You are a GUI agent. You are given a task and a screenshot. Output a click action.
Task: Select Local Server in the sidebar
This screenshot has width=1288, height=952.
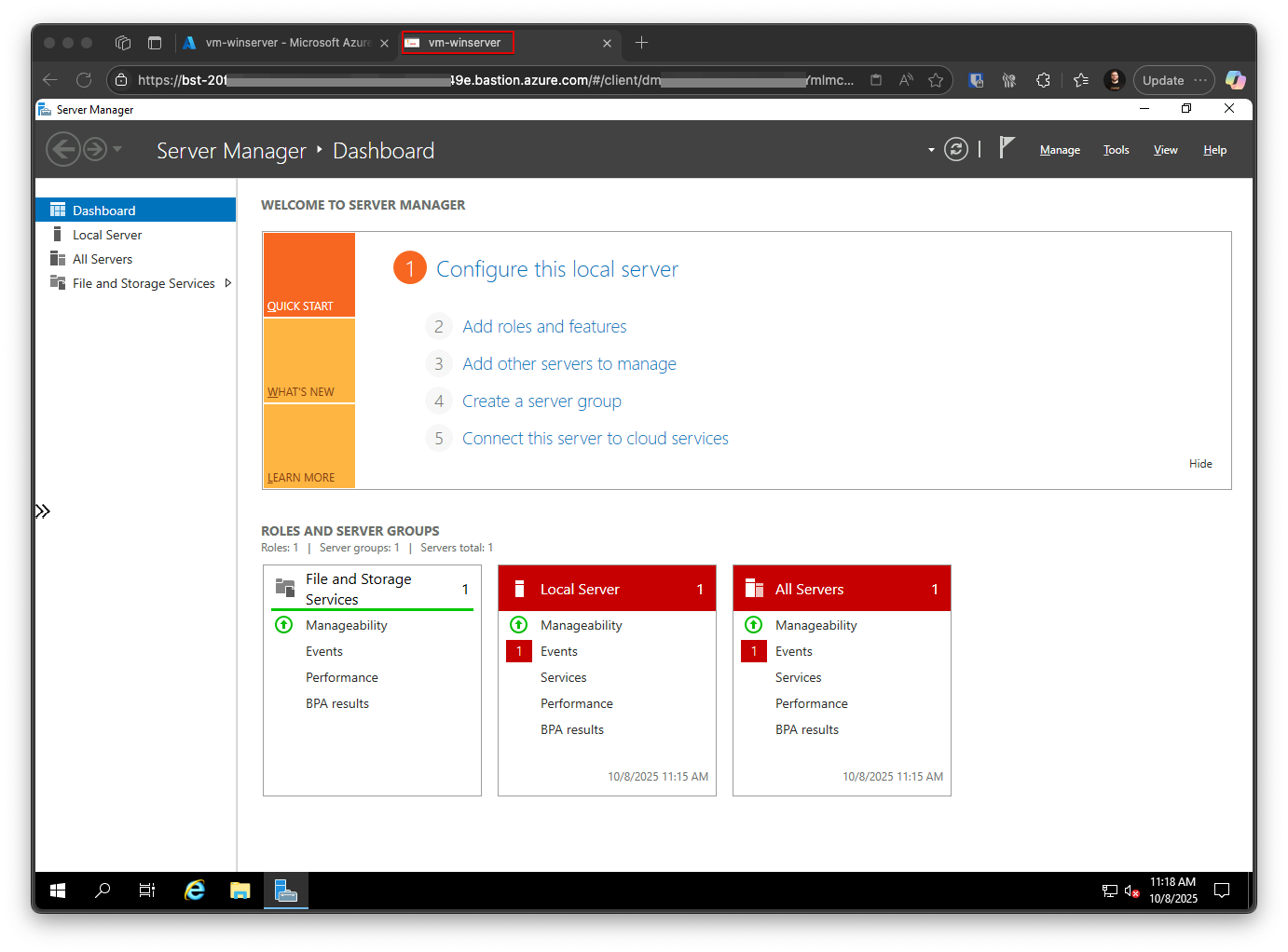[107, 235]
